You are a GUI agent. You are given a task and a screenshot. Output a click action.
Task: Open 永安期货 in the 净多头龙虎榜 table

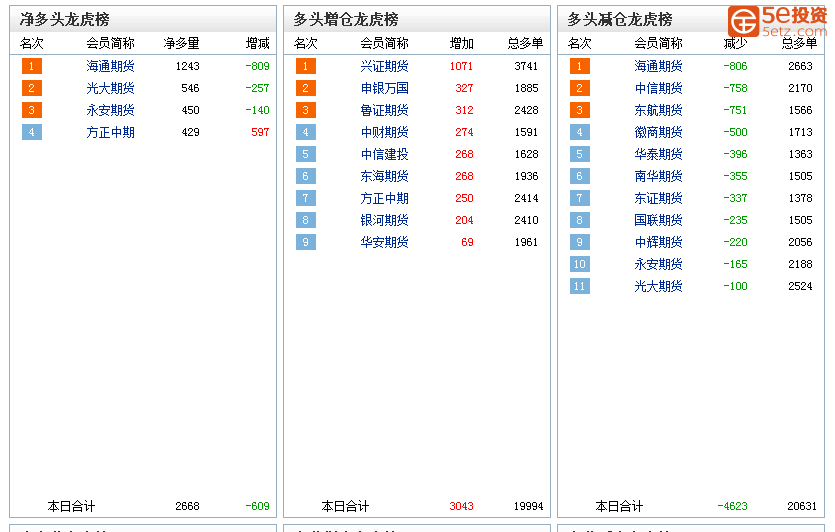(x=110, y=110)
